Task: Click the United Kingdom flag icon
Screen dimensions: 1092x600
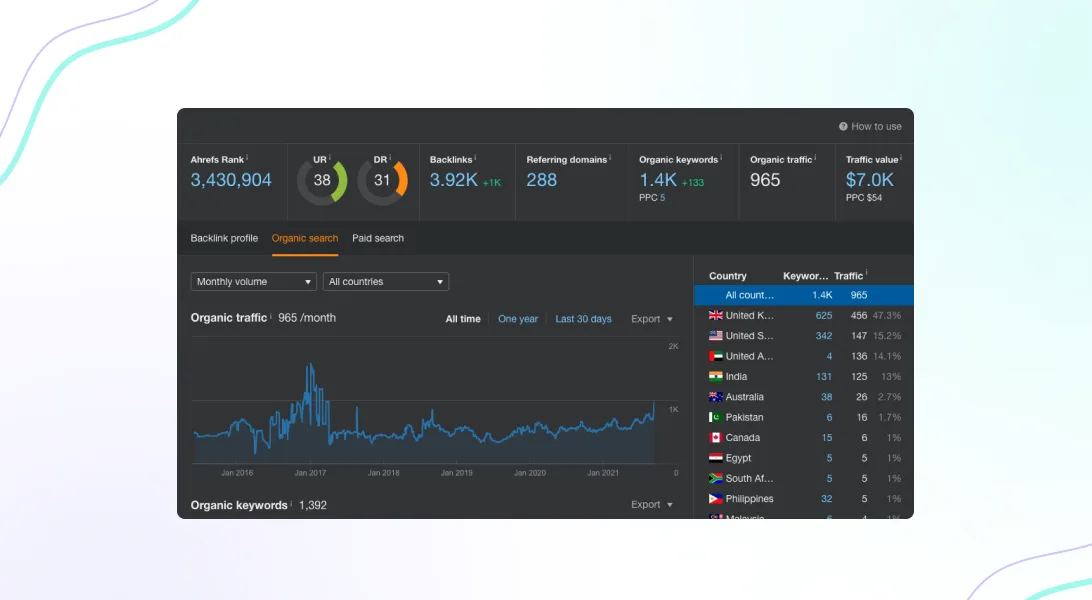Action: pyautogui.click(x=715, y=315)
